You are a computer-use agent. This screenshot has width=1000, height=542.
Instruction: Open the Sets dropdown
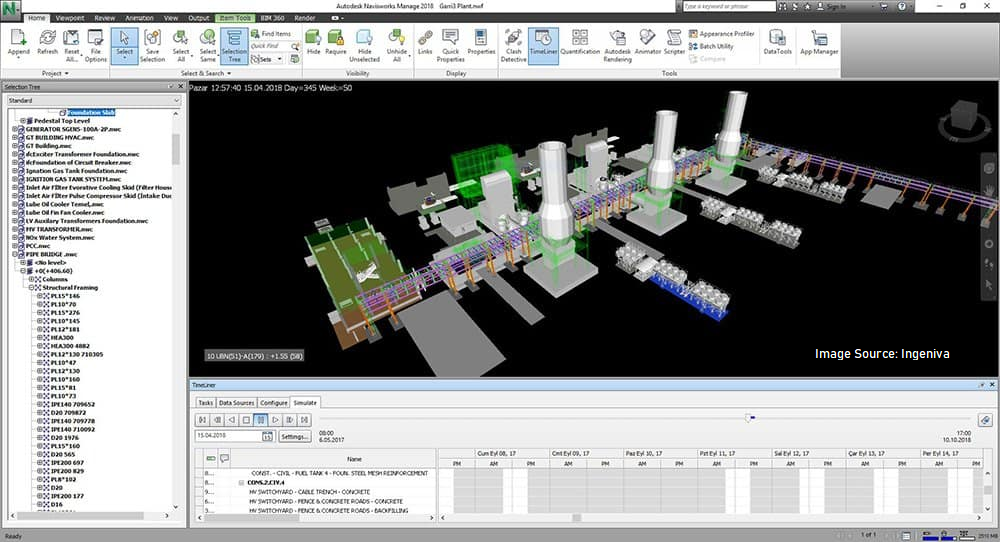[x=267, y=59]
